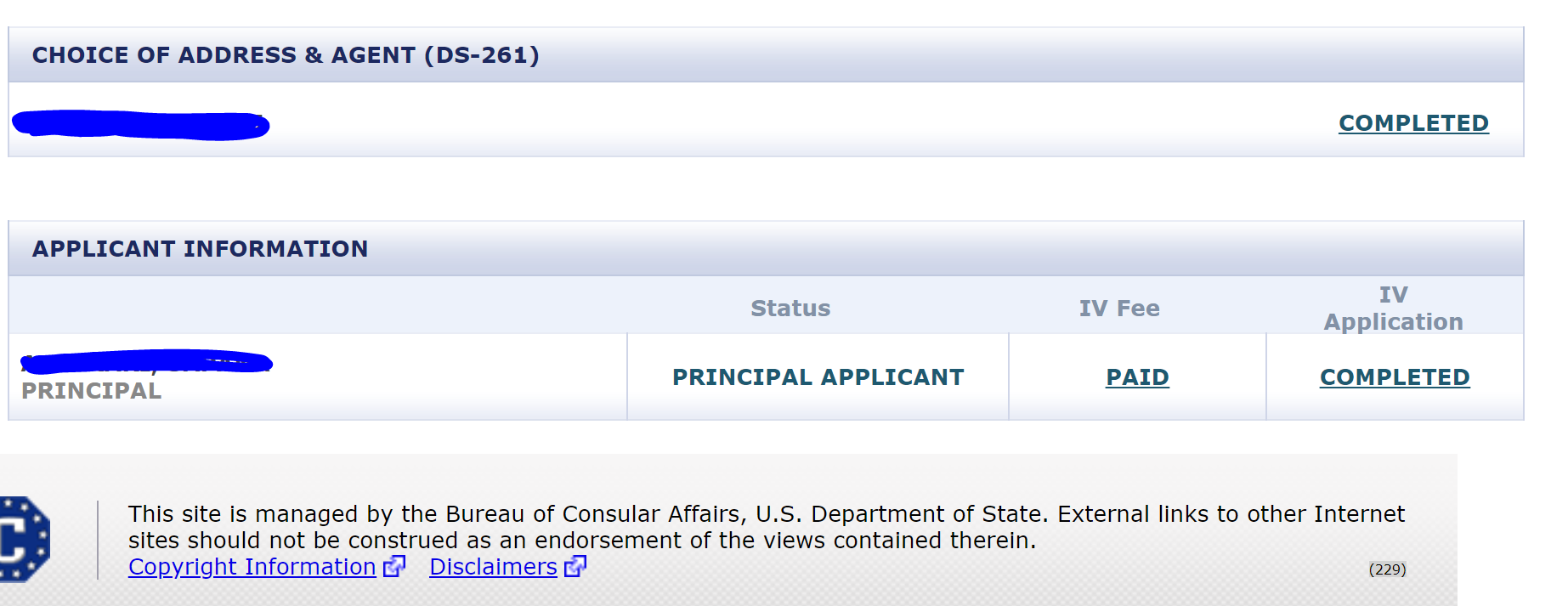1568x606 pixels.
Task: Click the Applicant Information section header
Action: (200, 249)
